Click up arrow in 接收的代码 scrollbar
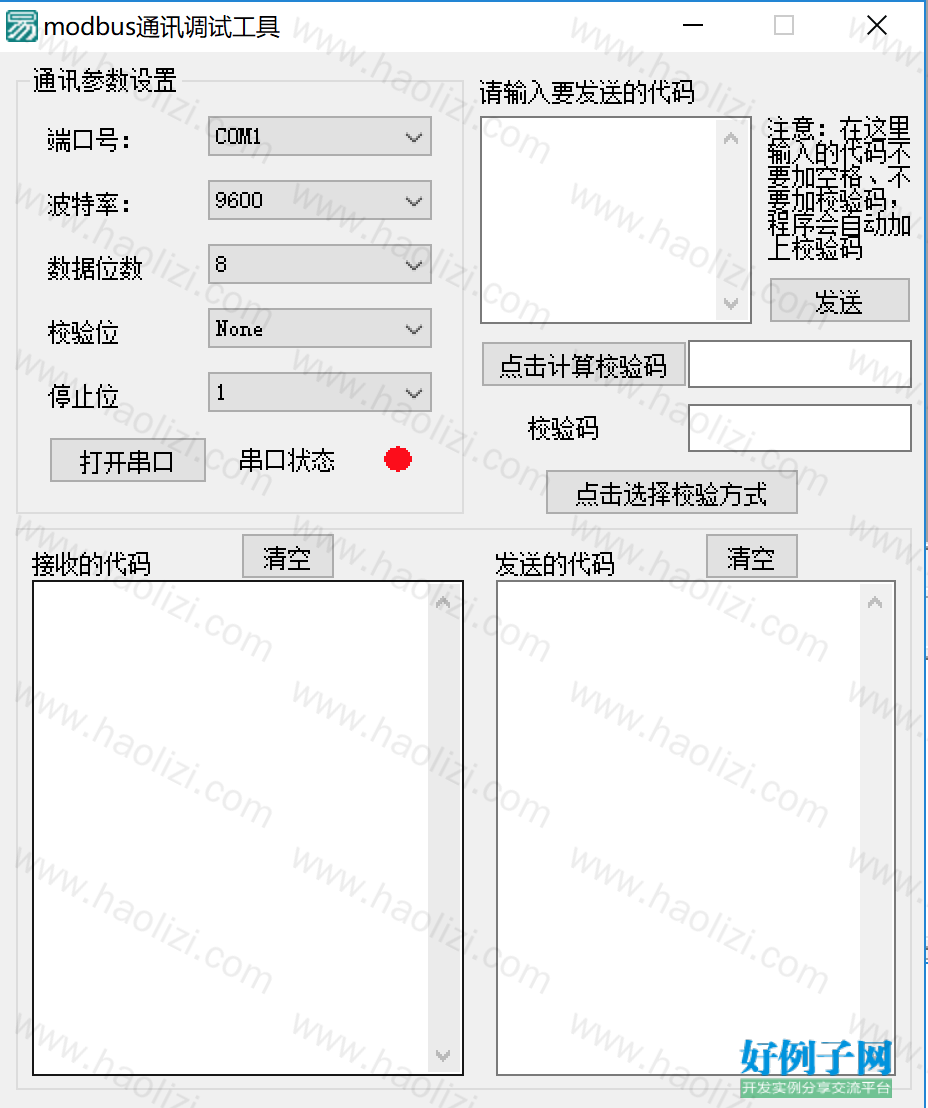 443,603
